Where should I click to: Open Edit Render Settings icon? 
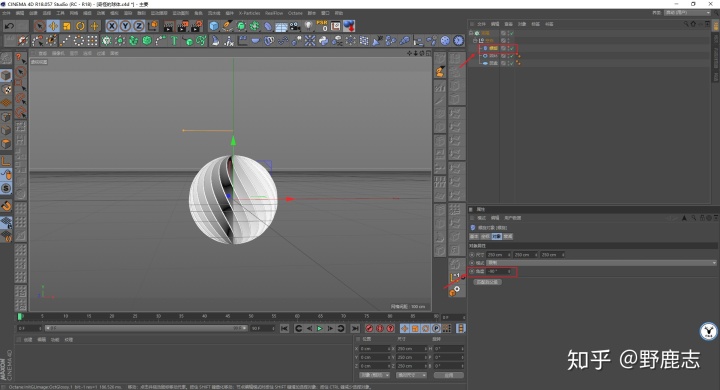[x=196, y=26]
